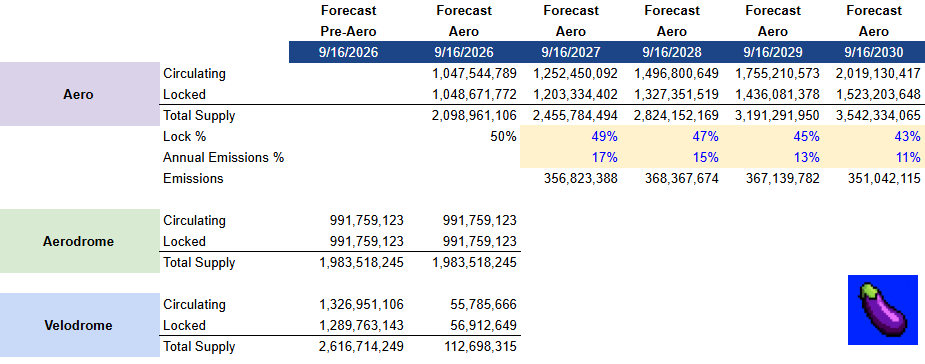The height and width of the screenshot is (364, 925).
Task: Select total supply 3,191,291,950
Action: coord(777,116)
